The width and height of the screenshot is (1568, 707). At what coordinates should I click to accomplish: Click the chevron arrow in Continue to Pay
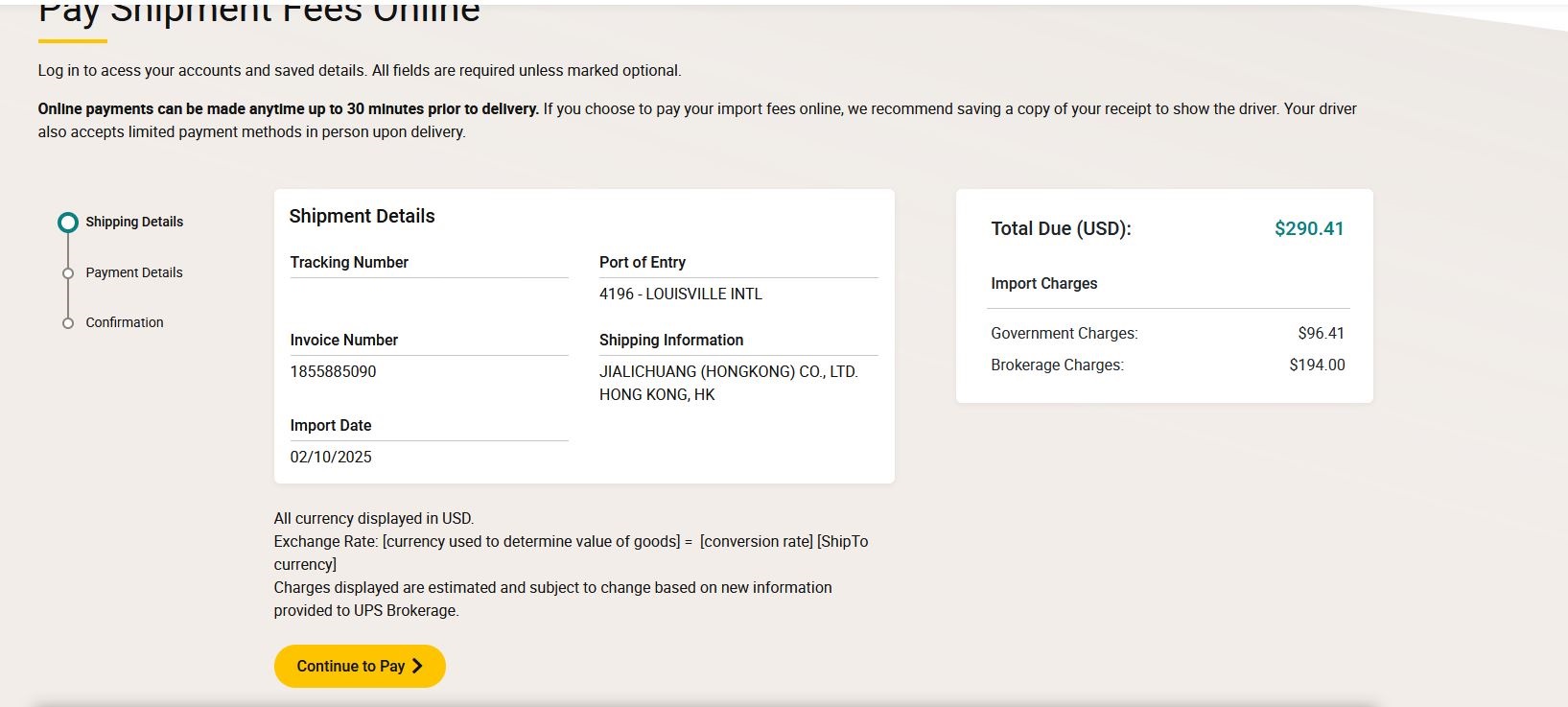417,666
